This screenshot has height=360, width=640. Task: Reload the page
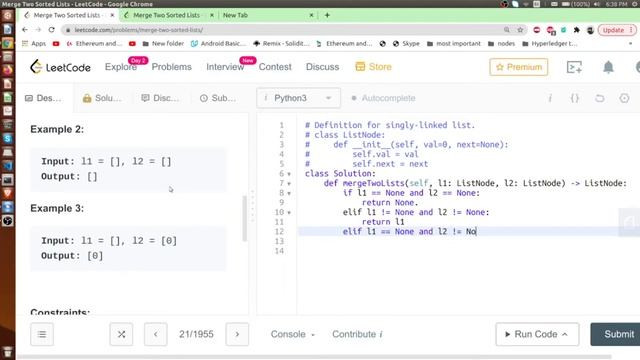[x=51, y=30]
